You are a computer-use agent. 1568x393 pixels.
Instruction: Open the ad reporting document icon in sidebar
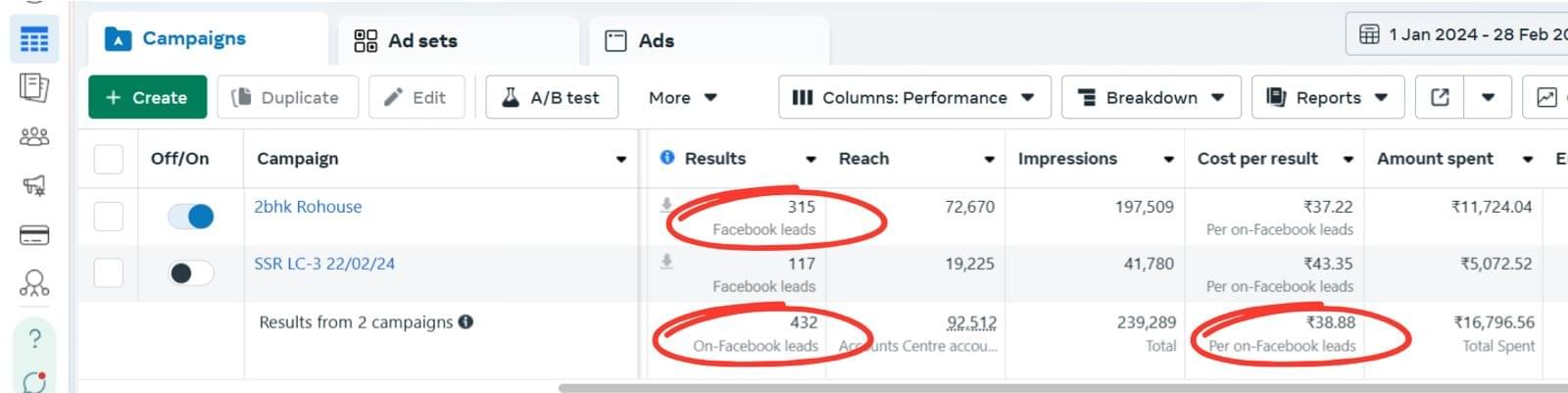click(x=34, y=88)
